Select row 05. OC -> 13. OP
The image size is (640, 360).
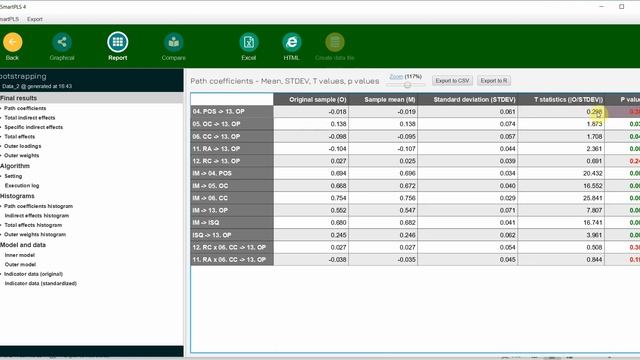click(x=232, y=124)
